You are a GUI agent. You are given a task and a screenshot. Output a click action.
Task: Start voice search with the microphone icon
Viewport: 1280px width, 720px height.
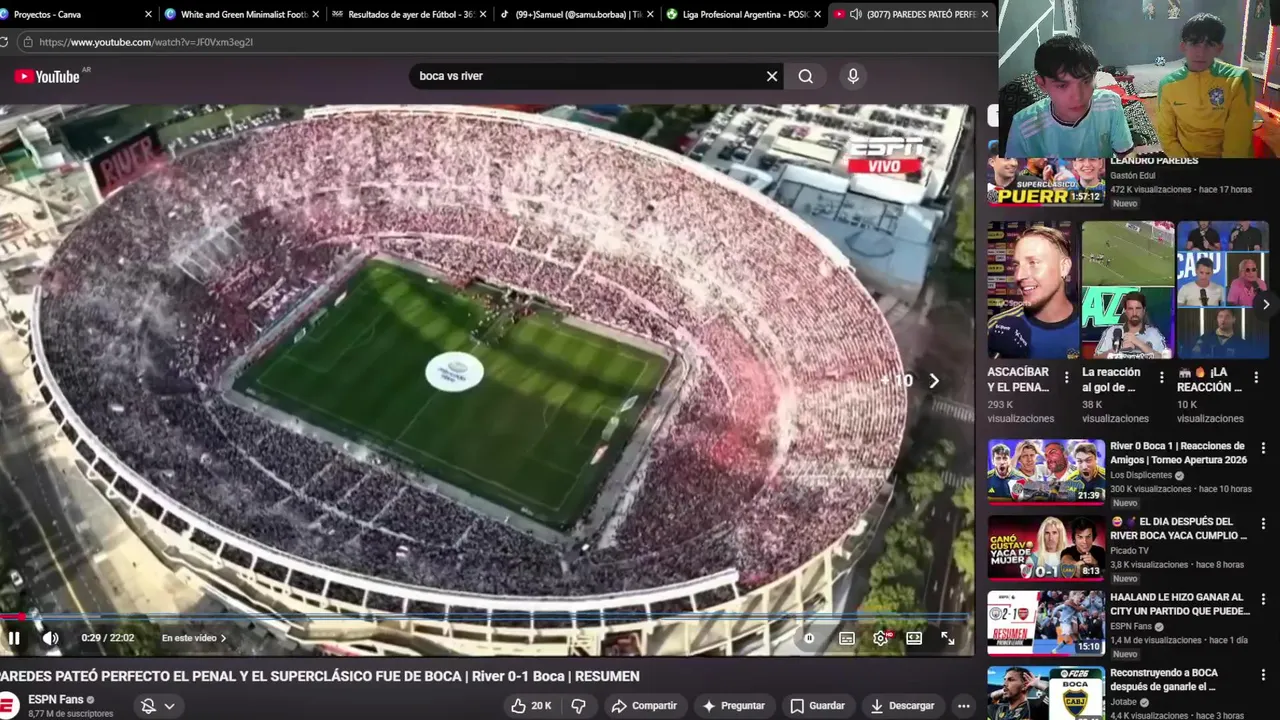coord(853,76)
